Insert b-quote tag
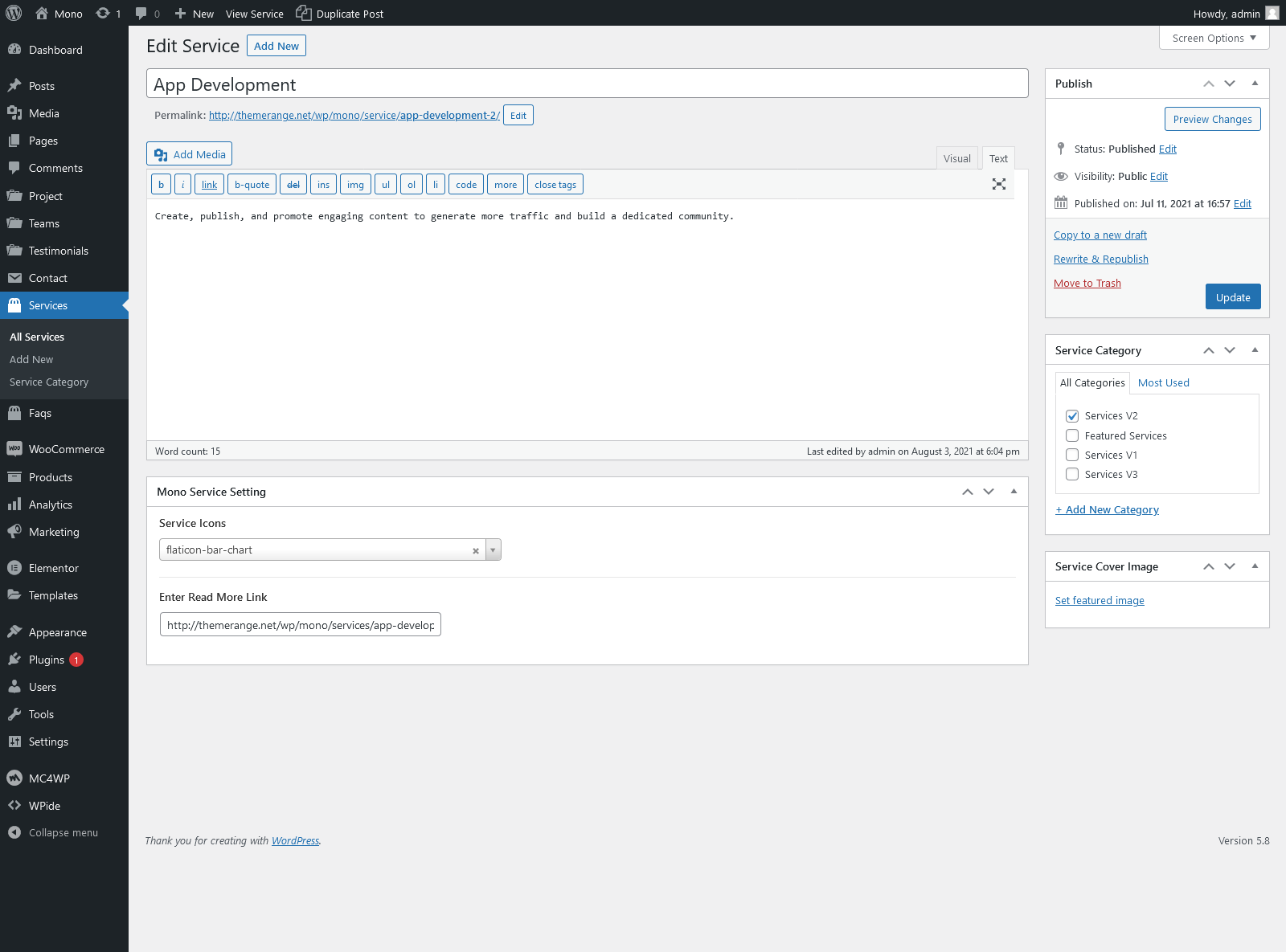The height and width of the screenshot is (952, 1286). click(252, 184)
